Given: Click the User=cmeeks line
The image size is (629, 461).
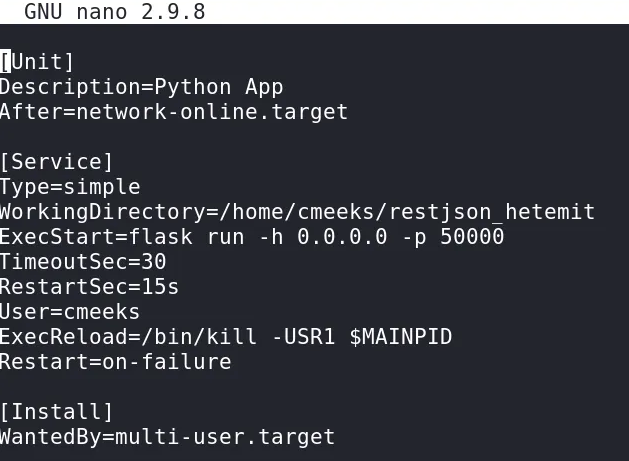Looking at the screenshot, I should coord(70,312).
